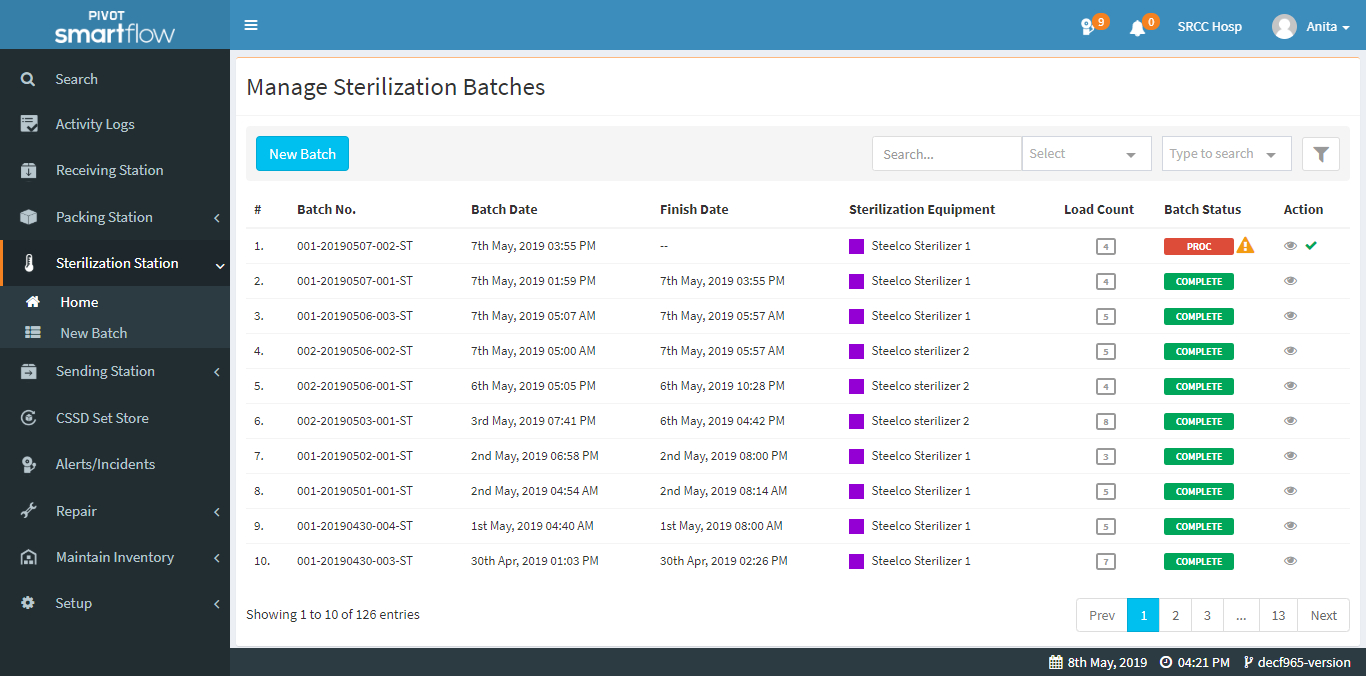Image resolution: width=1366 pixels, height=676 pixels.
Task: Click the New Batch list icon in submenu
Action: (x=33, y=333)
